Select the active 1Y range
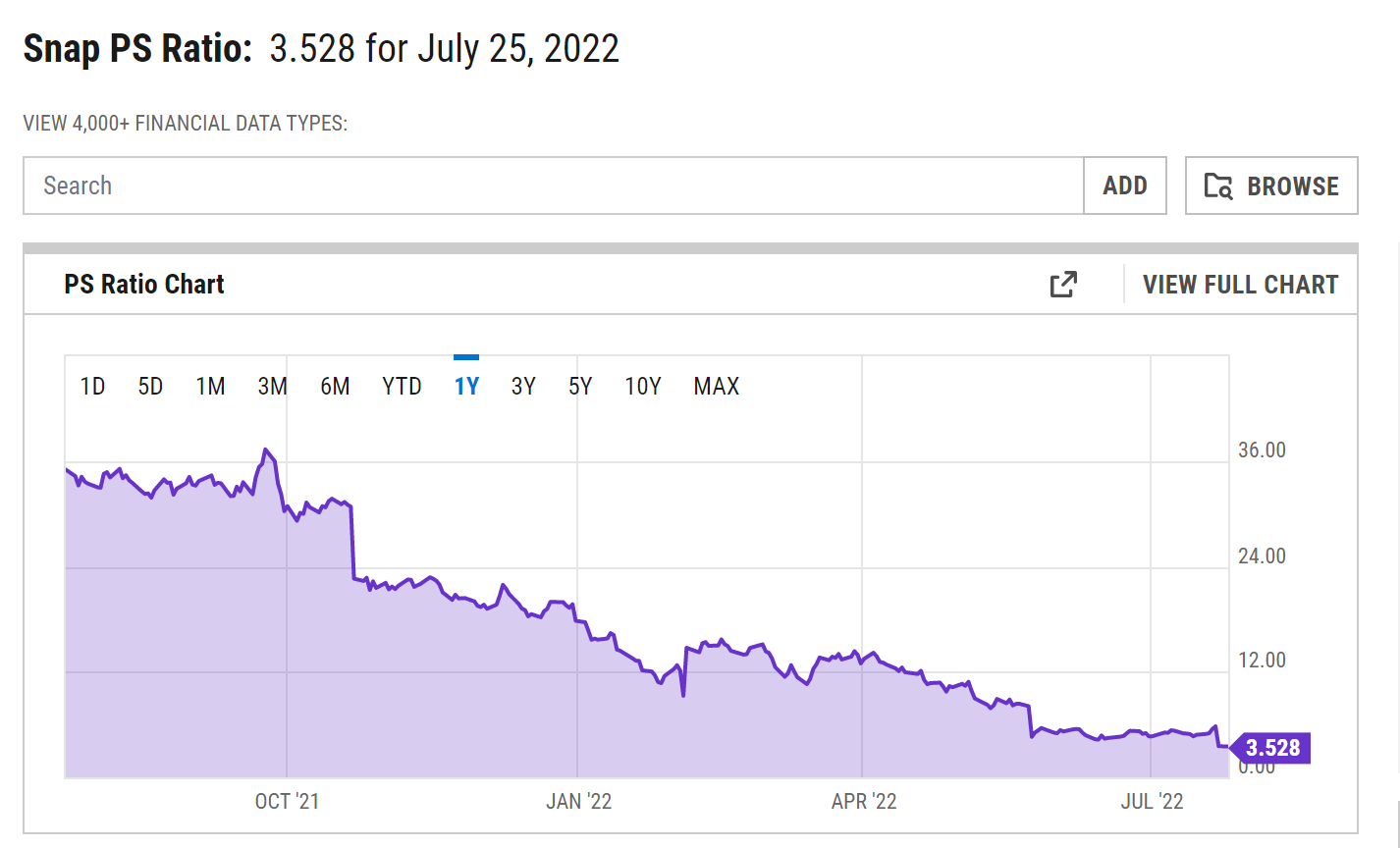 click(466, 387)
